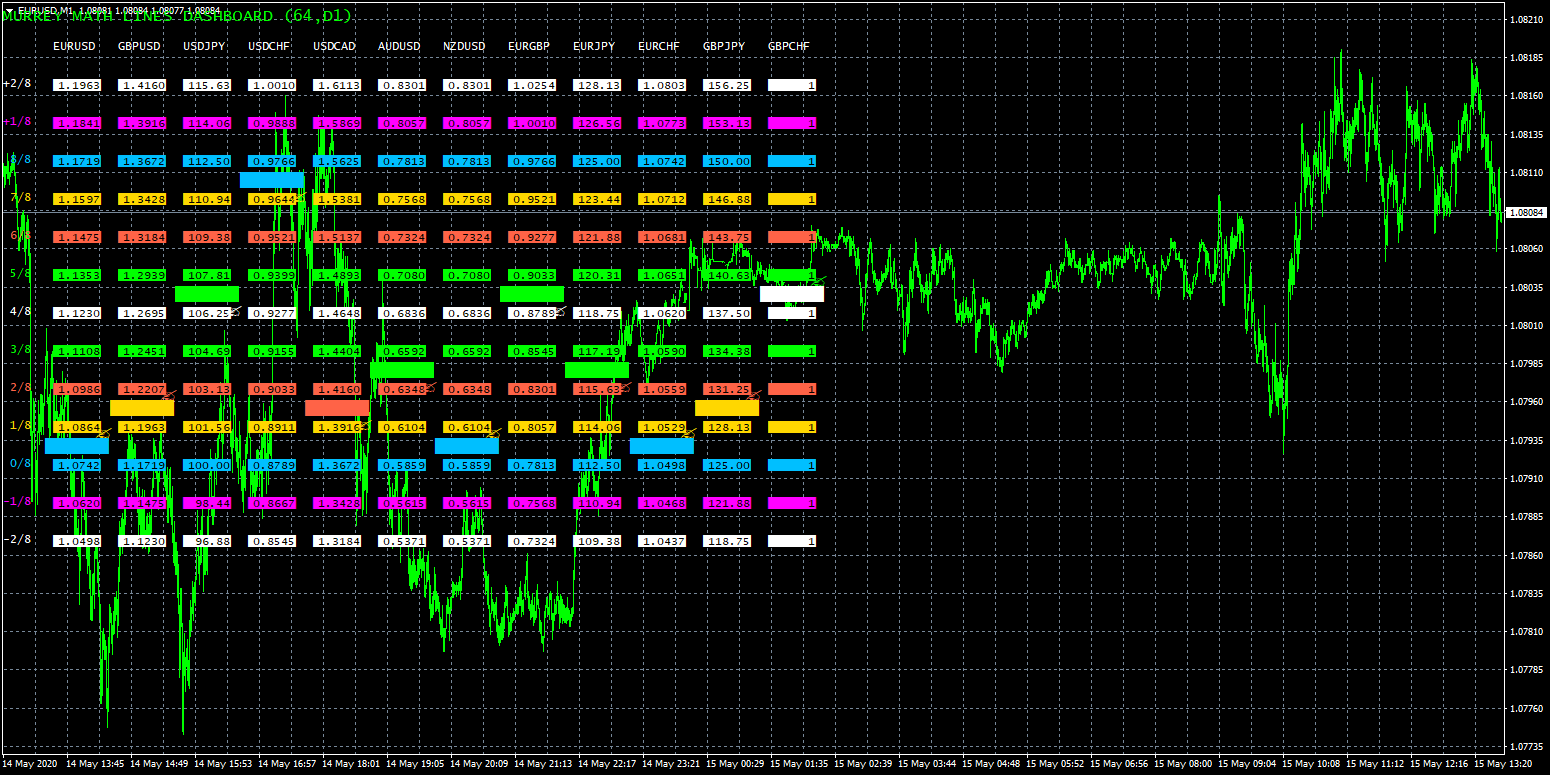Click the green position bar in EURJPY column
The width and height of the screenshot is (1550, 775).
pyautogui.click(x=597, y=370)
